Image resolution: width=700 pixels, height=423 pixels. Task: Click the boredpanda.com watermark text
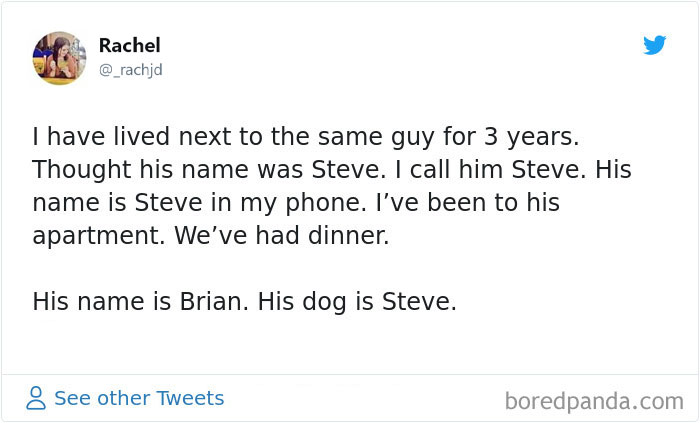pyautogui.click(x=594, y=402)
